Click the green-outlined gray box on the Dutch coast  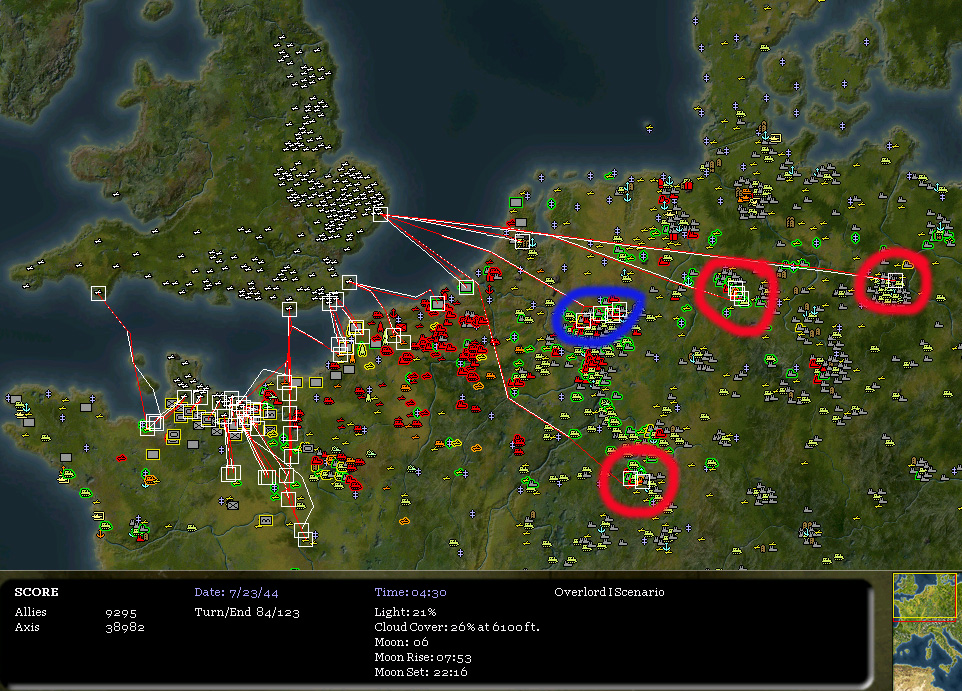point(466,287)
